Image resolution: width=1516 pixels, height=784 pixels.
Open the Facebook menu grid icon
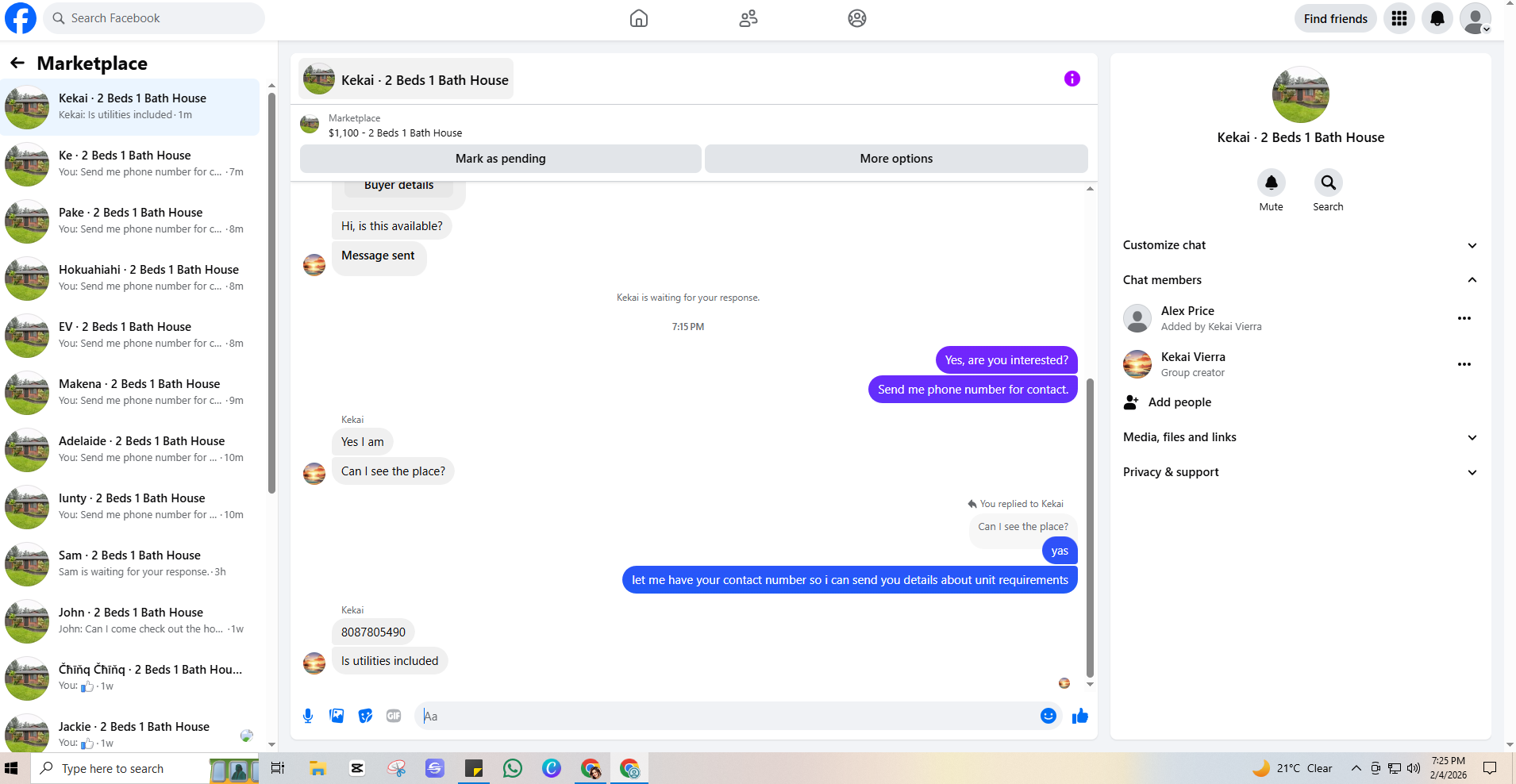click(1399, 18)
